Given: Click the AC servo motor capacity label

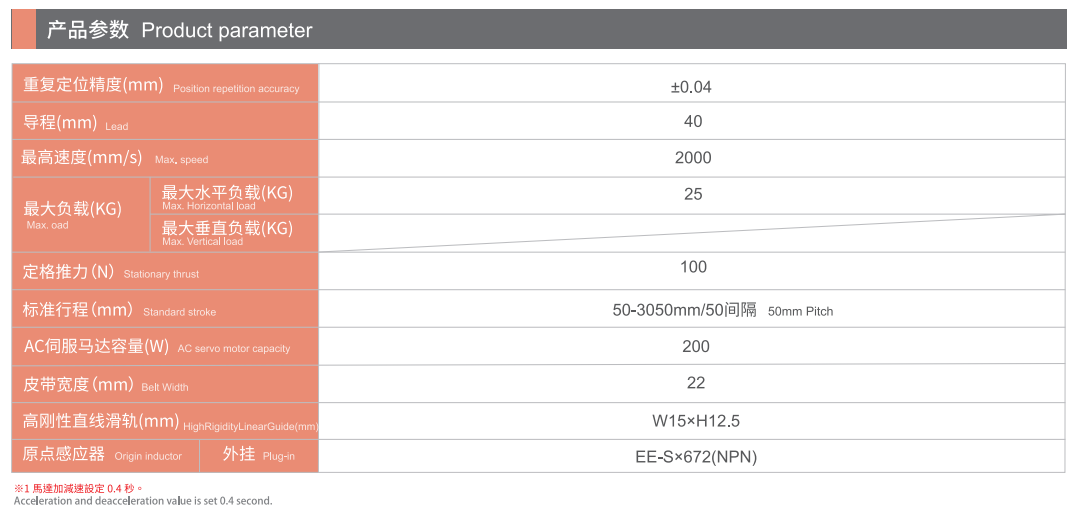Looking at the screenshot, I should click(164, 347).
